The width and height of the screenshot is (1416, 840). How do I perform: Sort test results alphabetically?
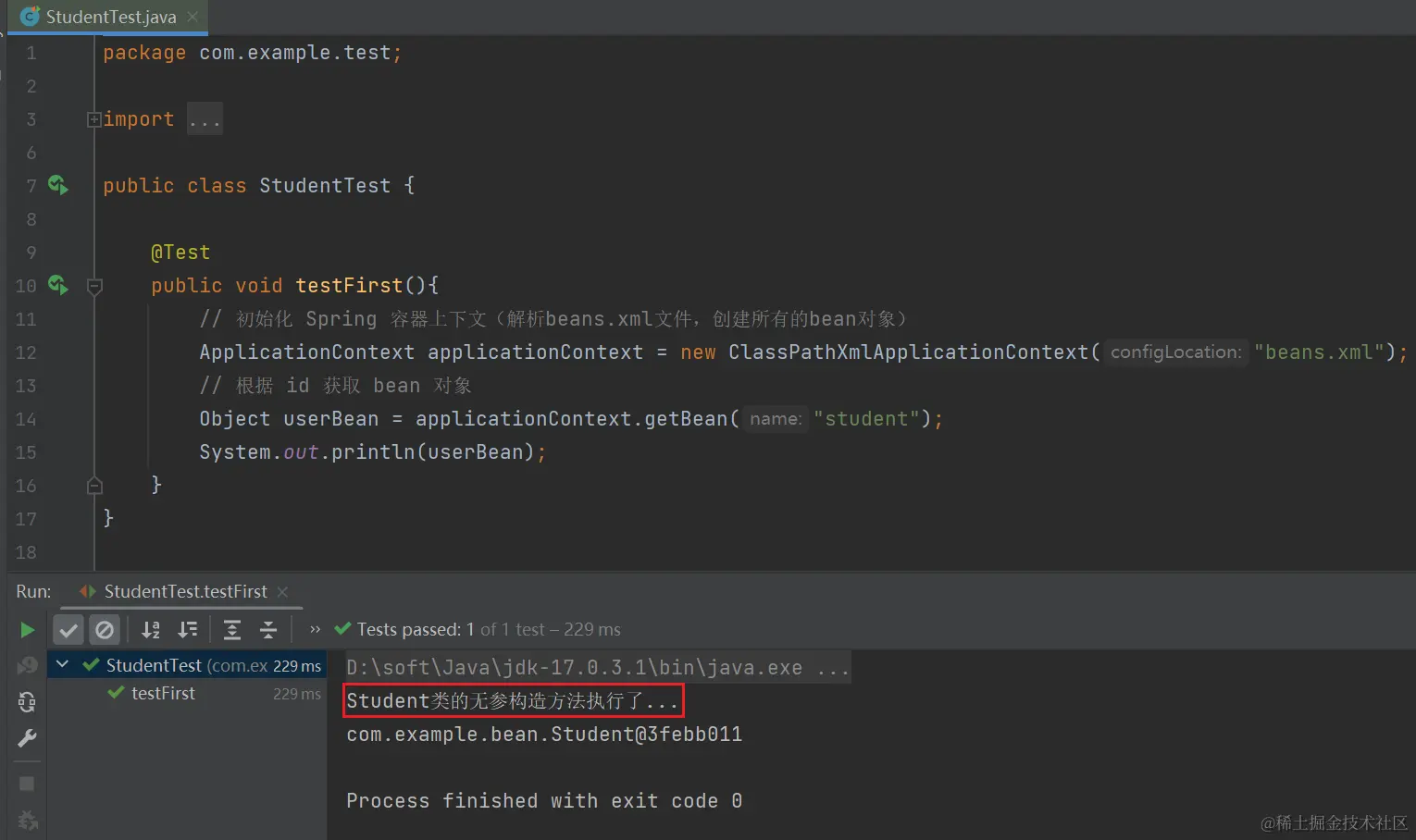[x=151, y=630]
